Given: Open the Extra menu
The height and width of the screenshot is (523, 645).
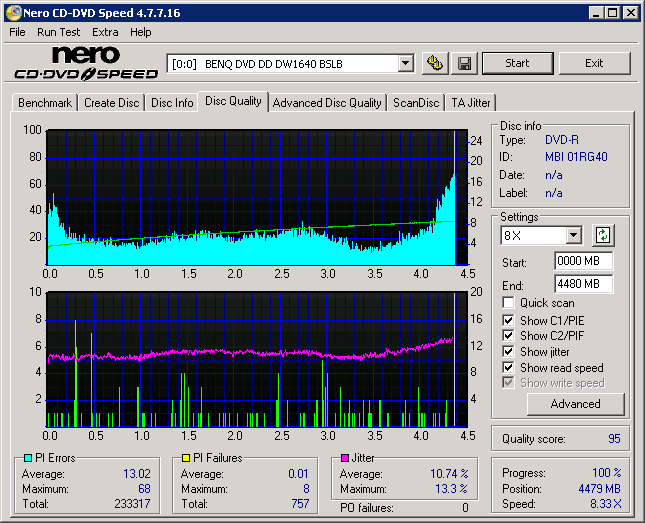Looking at the screenshot, I should coord(105,32).
